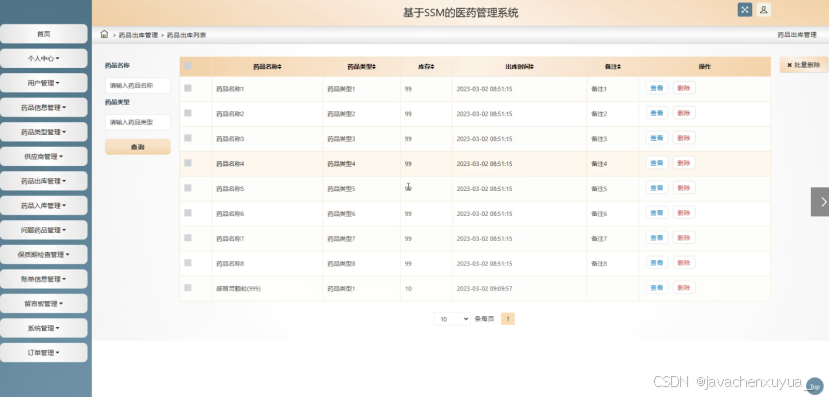Viewport: 830px width, 397px height.
Task: Check the row for 感冒灵颗粒(999)
Action: 188,287
